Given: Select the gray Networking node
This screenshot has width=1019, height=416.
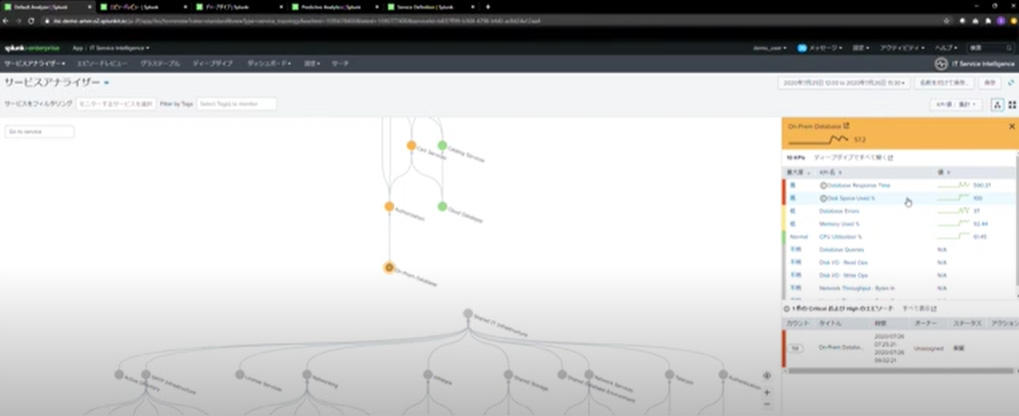Looking at the screenshot, I should point(306,375).
